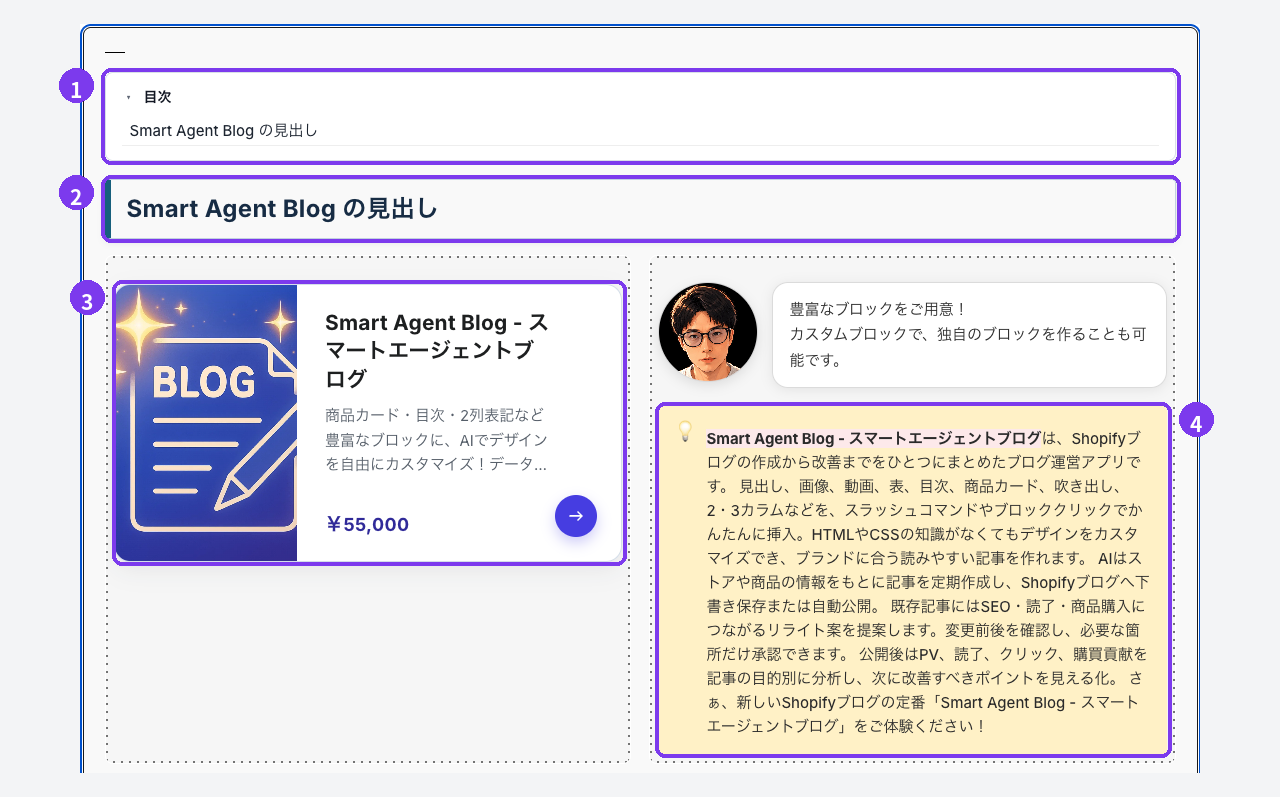This screenshot has width=1280, height=797.
Task: Click the light bulb icon in yellow box
Action: pos(685,431)
